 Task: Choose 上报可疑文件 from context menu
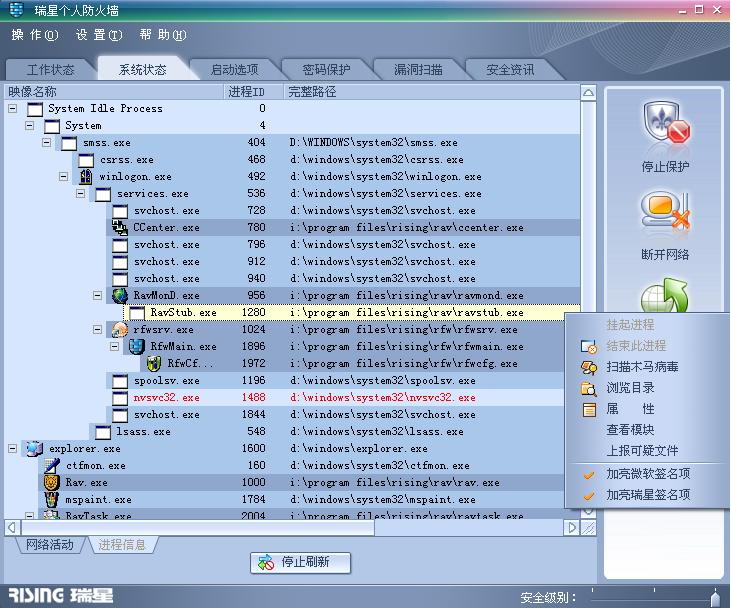tap(642, 451)
